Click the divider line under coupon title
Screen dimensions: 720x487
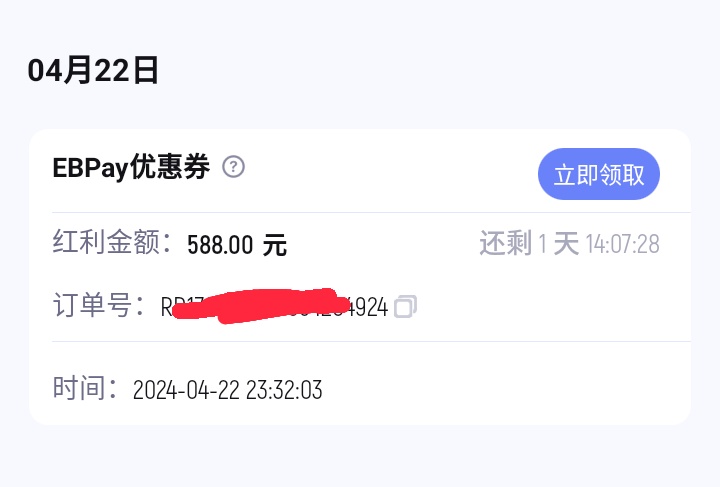pyautogui.click(x=371, y=213)
